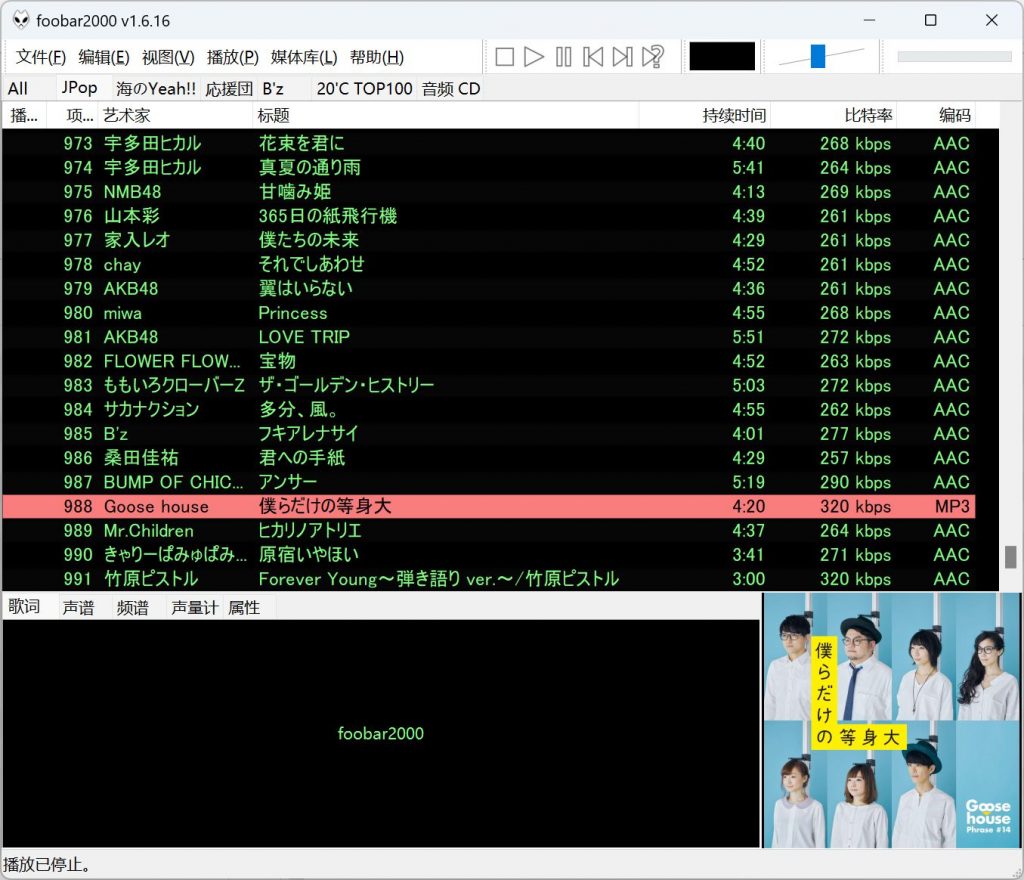Open the 播放(P) menu
This screenshot has height=880, width=1024.
(x=232, y=57)
